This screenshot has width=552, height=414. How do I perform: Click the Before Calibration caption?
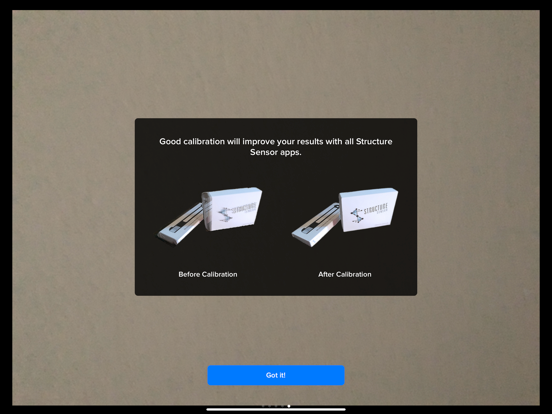point(208,274)
